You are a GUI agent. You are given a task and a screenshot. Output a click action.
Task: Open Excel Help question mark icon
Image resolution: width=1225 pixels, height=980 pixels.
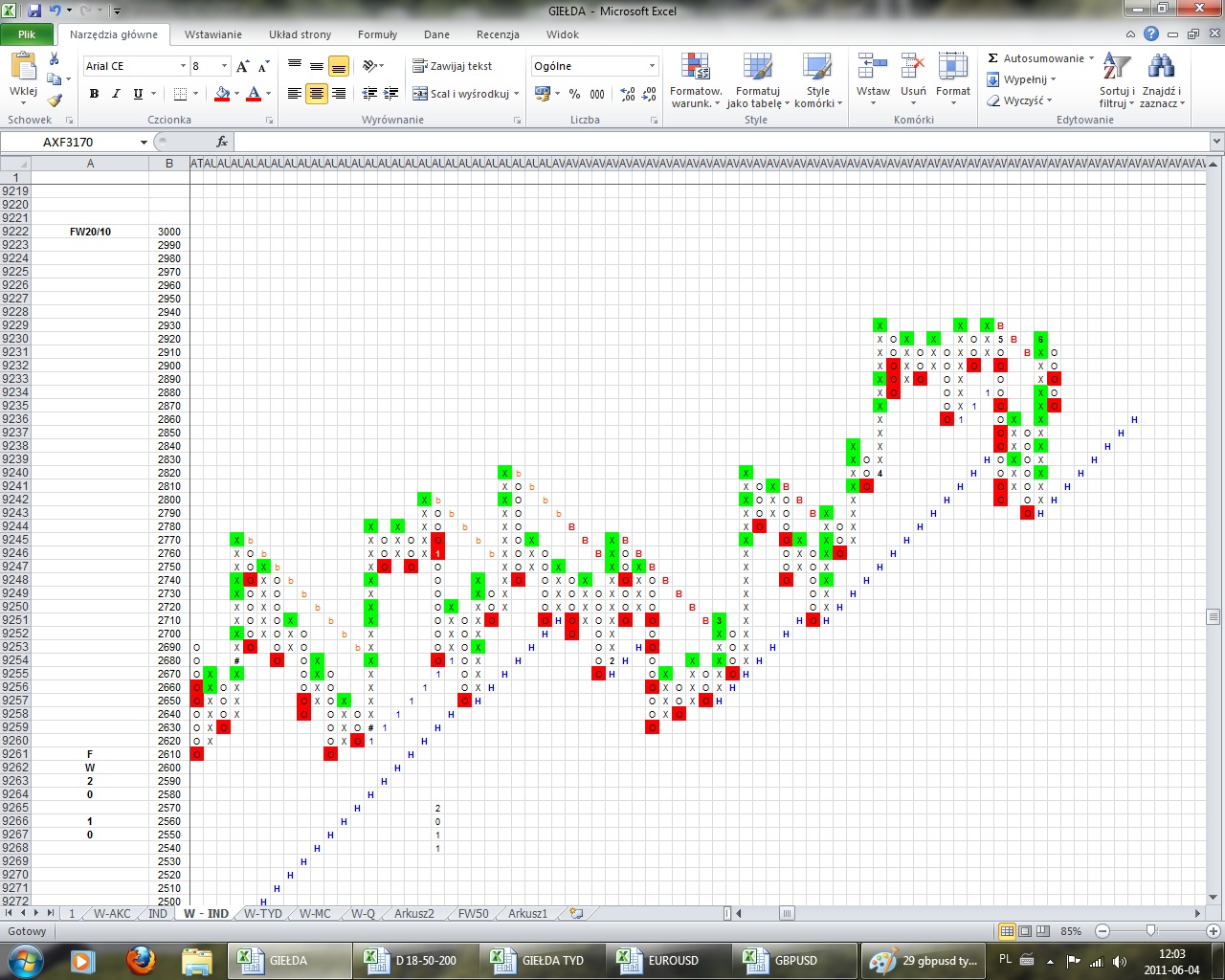pos(1151,33)
